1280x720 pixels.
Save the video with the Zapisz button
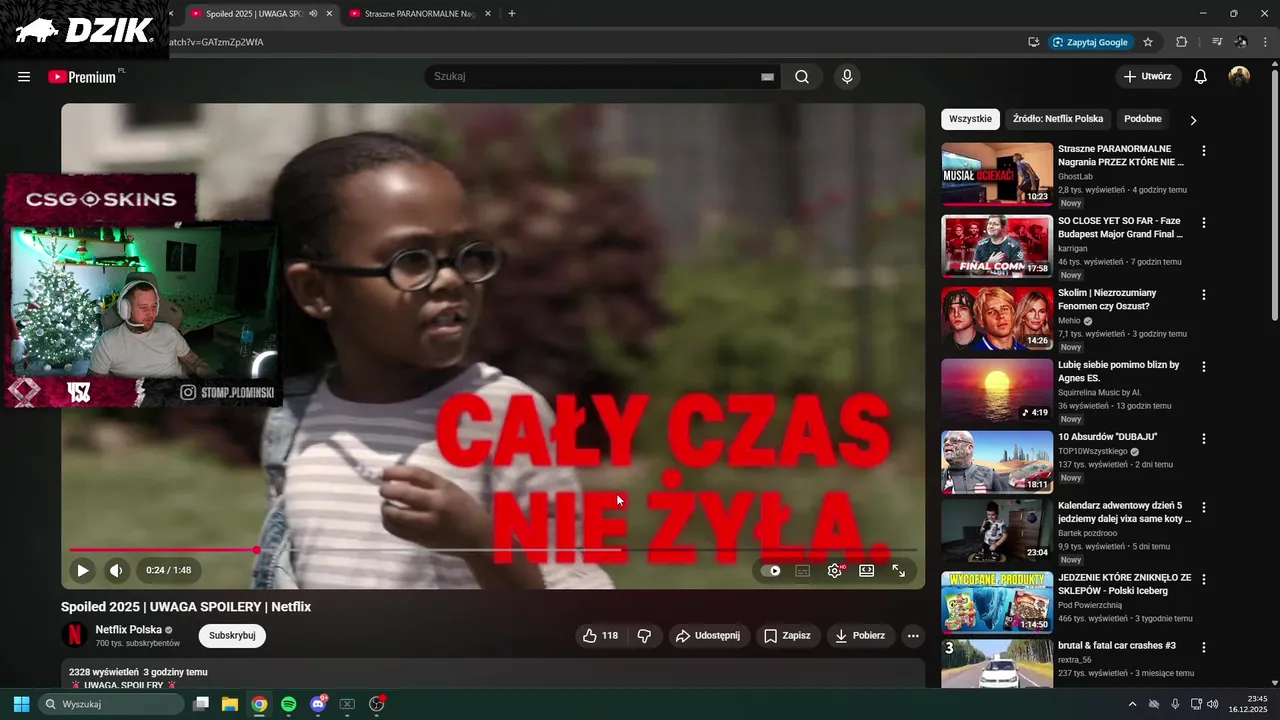pos(787,636)
